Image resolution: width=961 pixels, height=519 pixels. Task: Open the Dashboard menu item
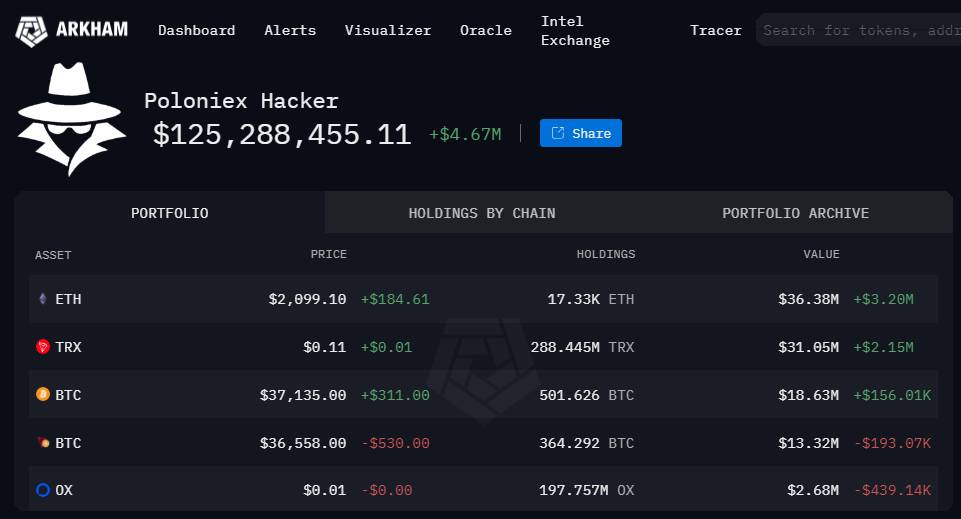[x=196, y=30]
